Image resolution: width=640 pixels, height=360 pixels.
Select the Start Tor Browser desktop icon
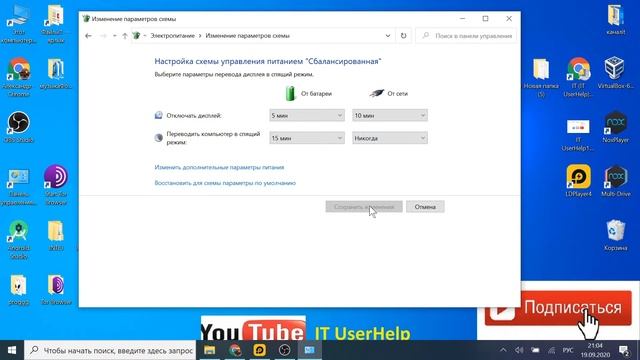(x=56, y=184)
